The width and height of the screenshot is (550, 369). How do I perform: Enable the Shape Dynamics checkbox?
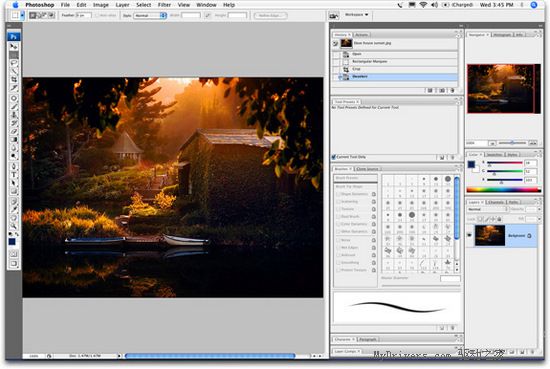pos(338,194)
